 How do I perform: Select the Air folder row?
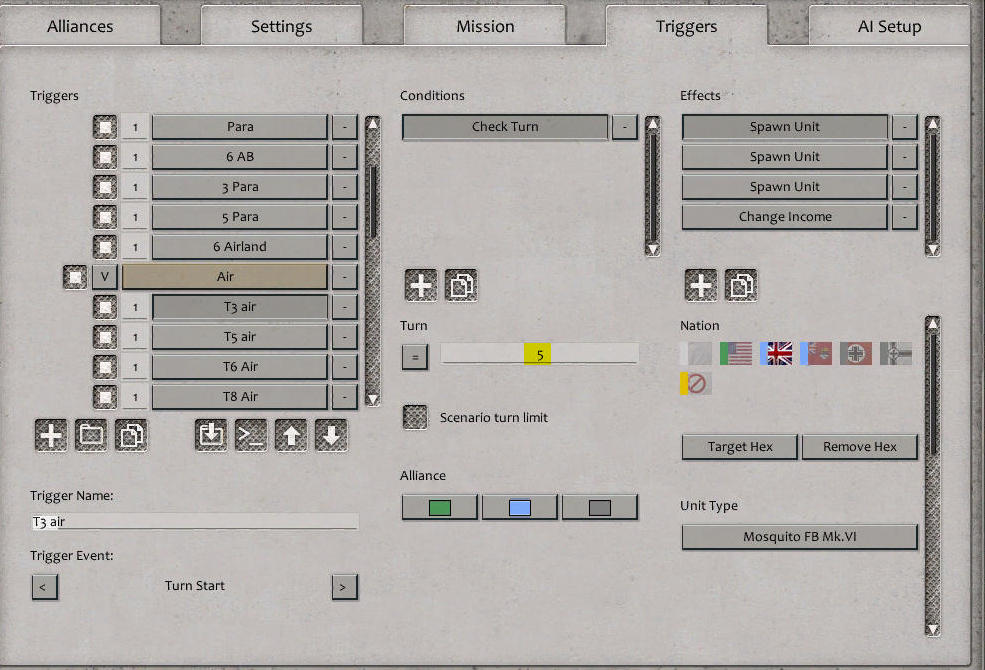tap(225, 277)
